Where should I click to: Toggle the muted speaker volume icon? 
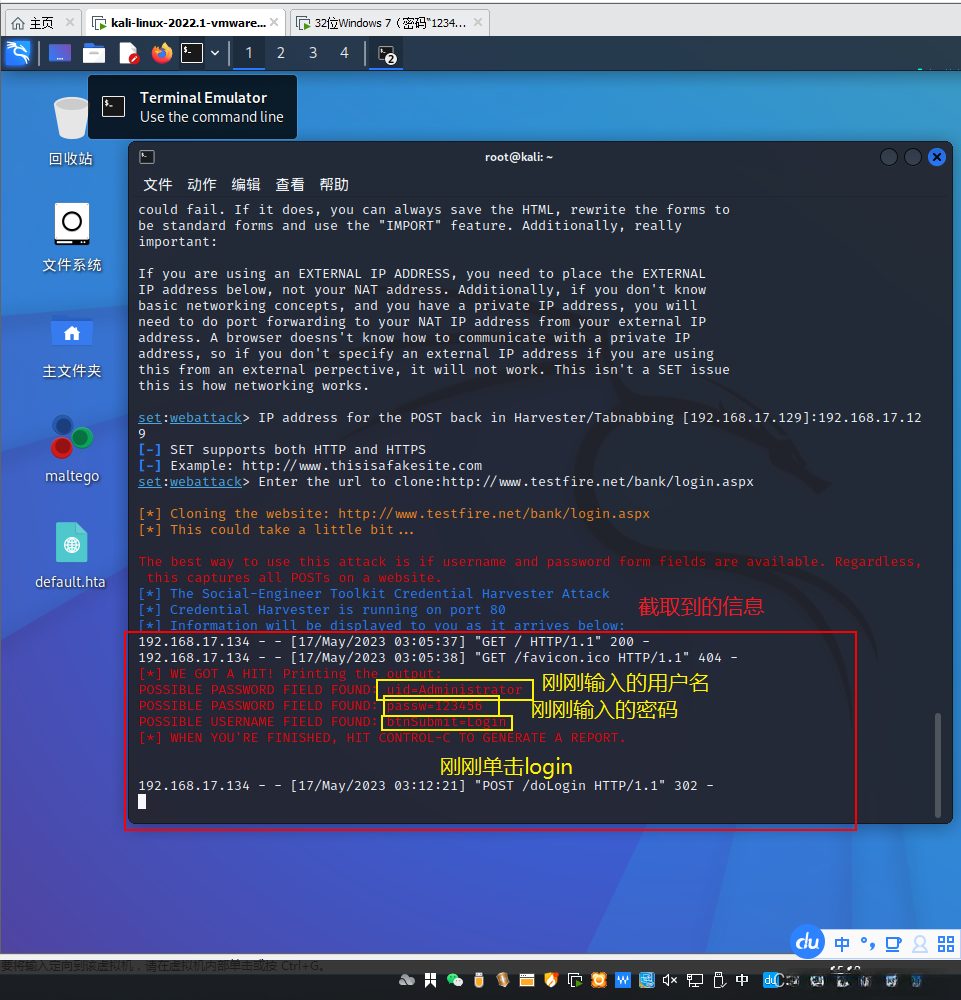[670, 980]
